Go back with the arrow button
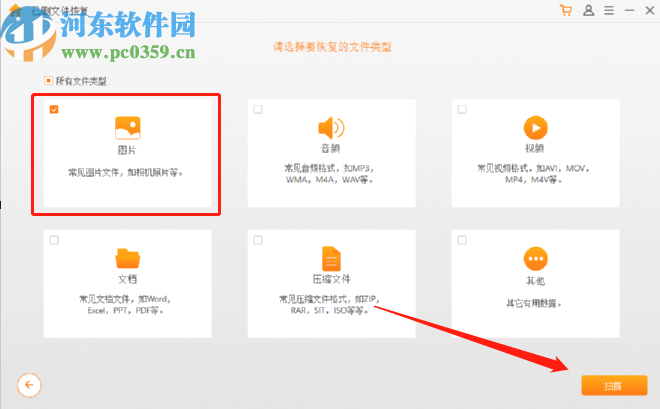The image size is (660, 409). point(29,385)
